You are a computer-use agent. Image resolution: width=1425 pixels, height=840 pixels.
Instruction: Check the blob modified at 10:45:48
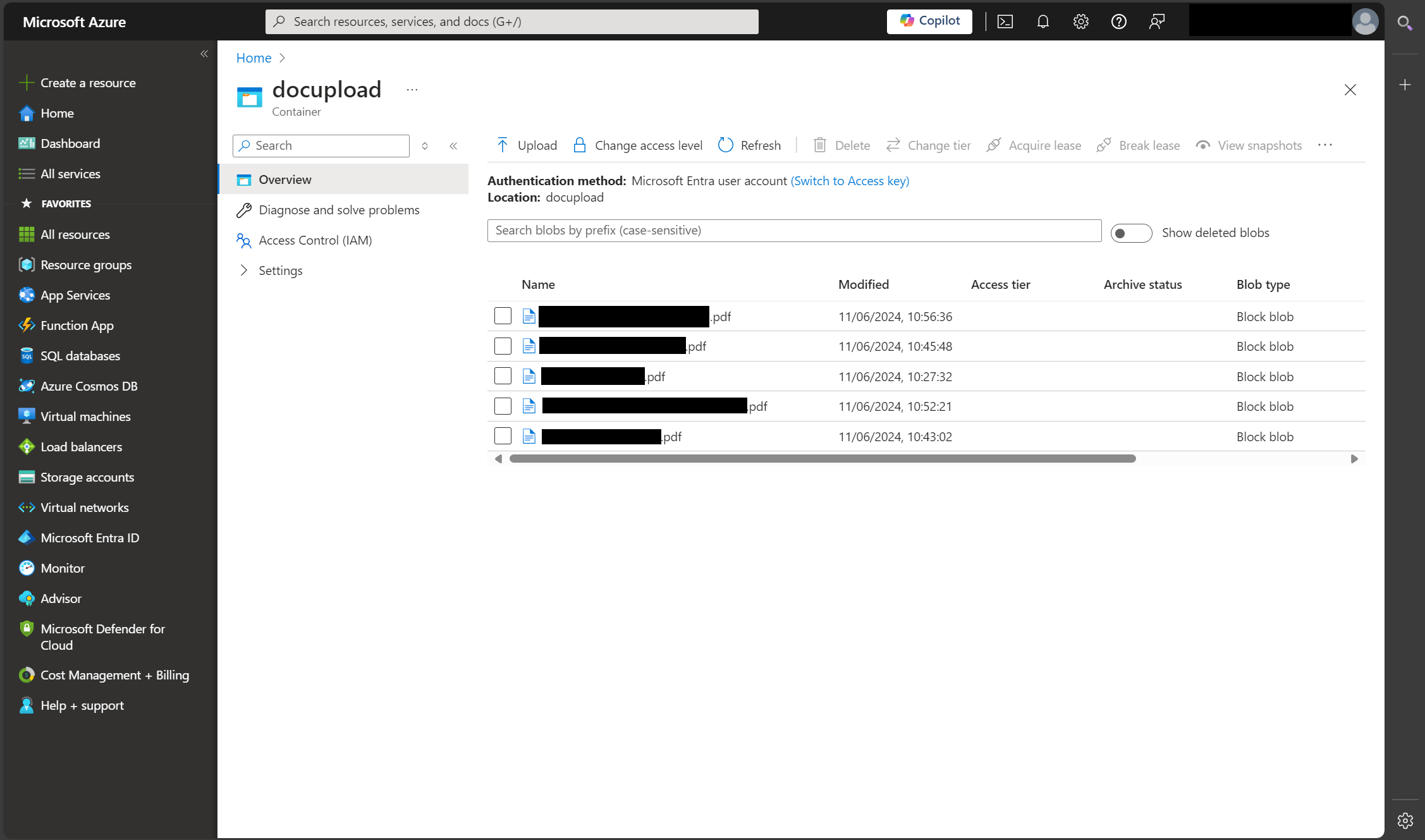tap(503, 346)
